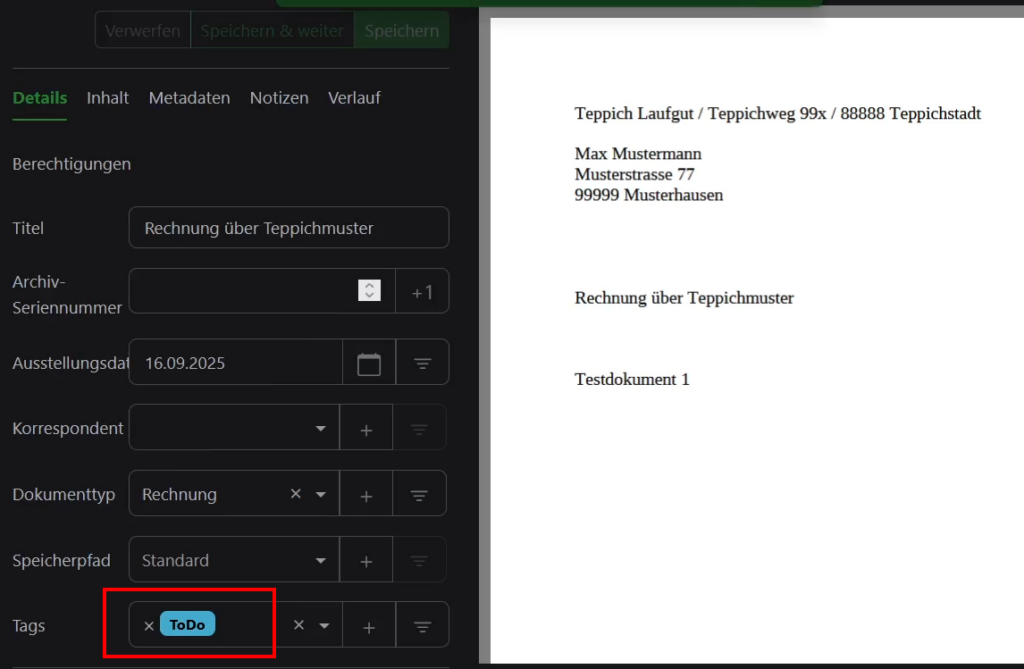Filter by Speicherpfad icon

419,561
